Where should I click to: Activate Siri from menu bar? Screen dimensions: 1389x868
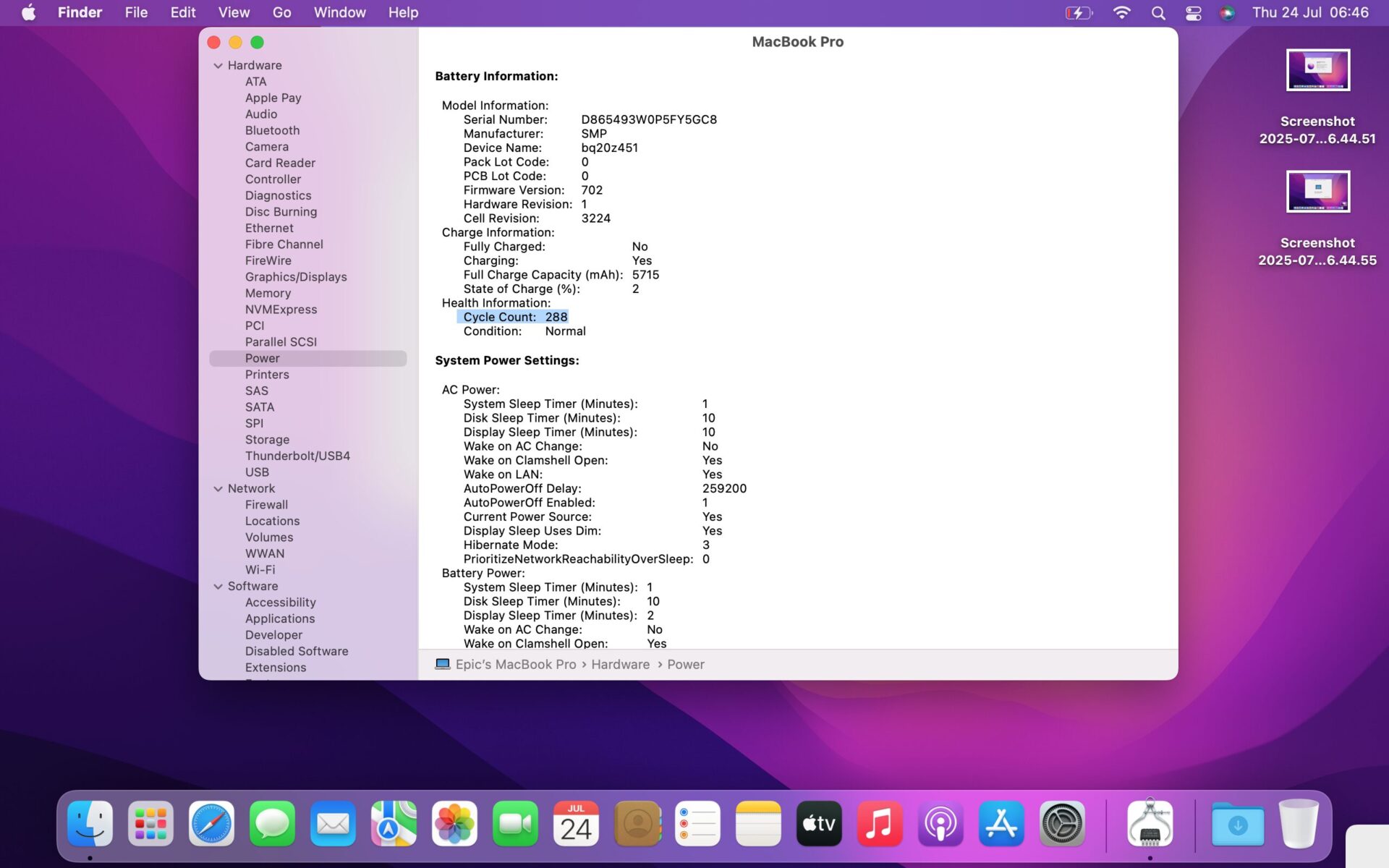(1228, 12)
